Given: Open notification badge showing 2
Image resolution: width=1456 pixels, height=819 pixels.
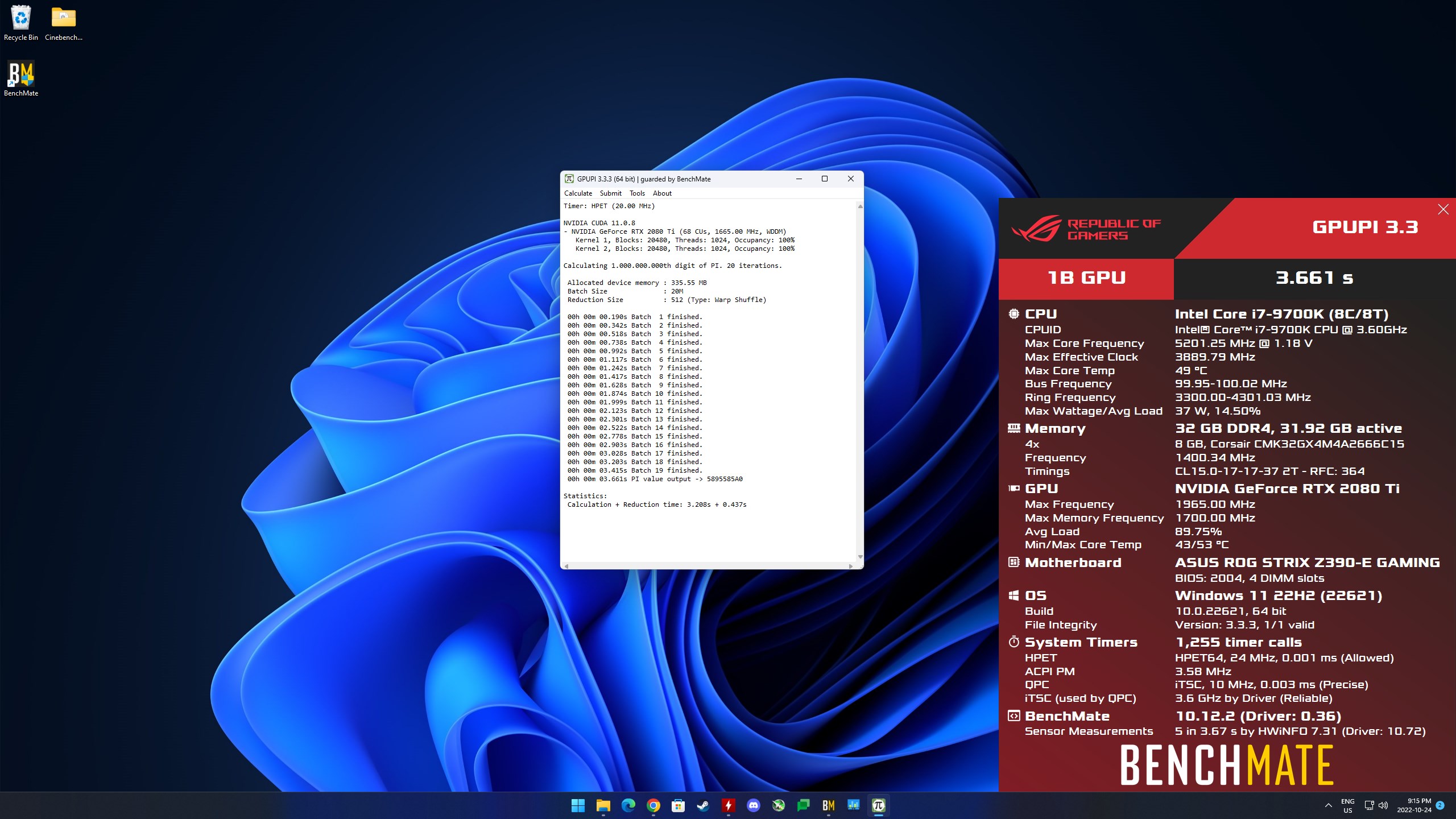Looking at the screenshot, I should point(1440,805).
